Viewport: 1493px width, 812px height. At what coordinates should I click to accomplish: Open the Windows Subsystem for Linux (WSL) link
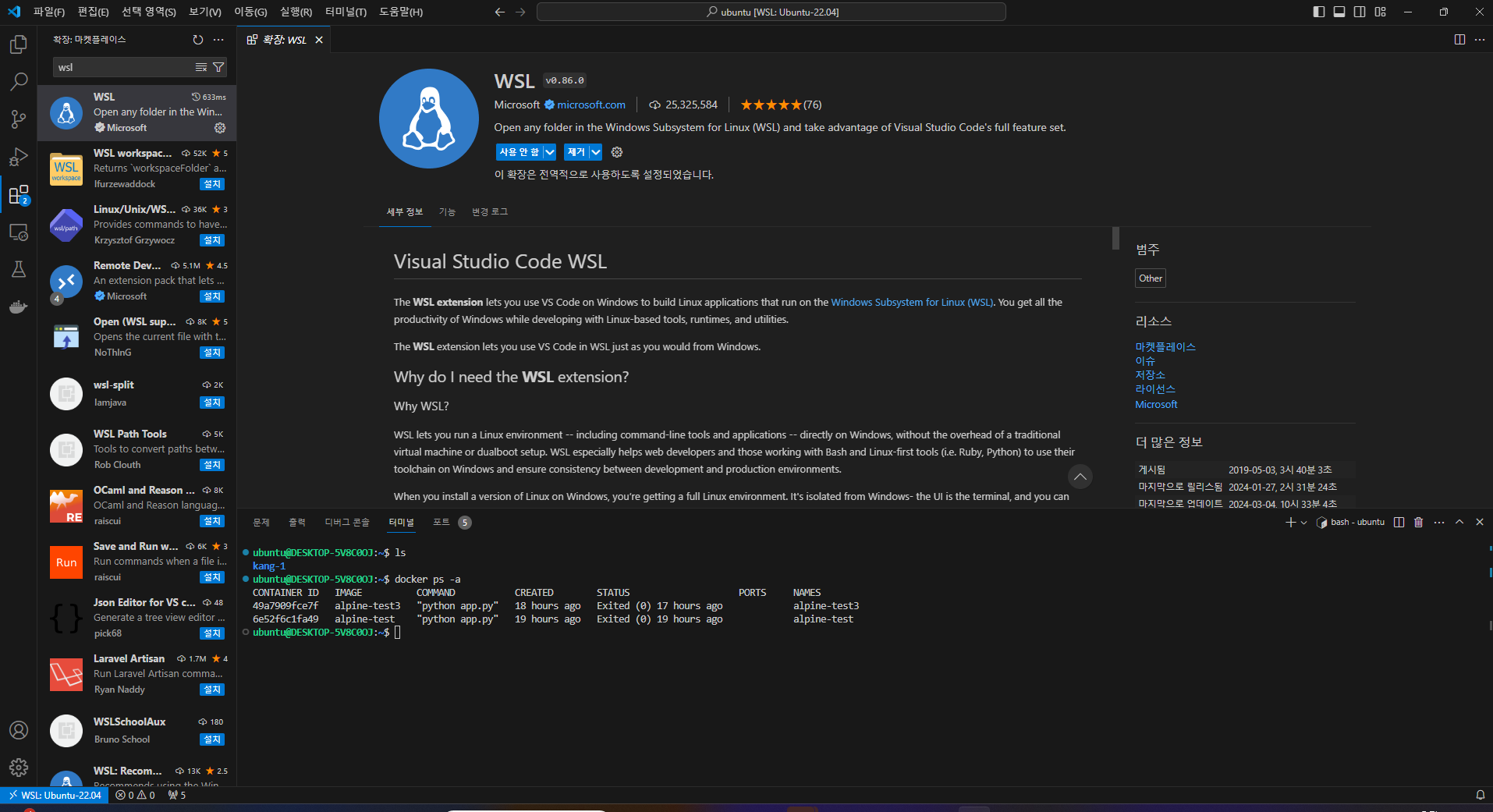click(x=911, y=303)
